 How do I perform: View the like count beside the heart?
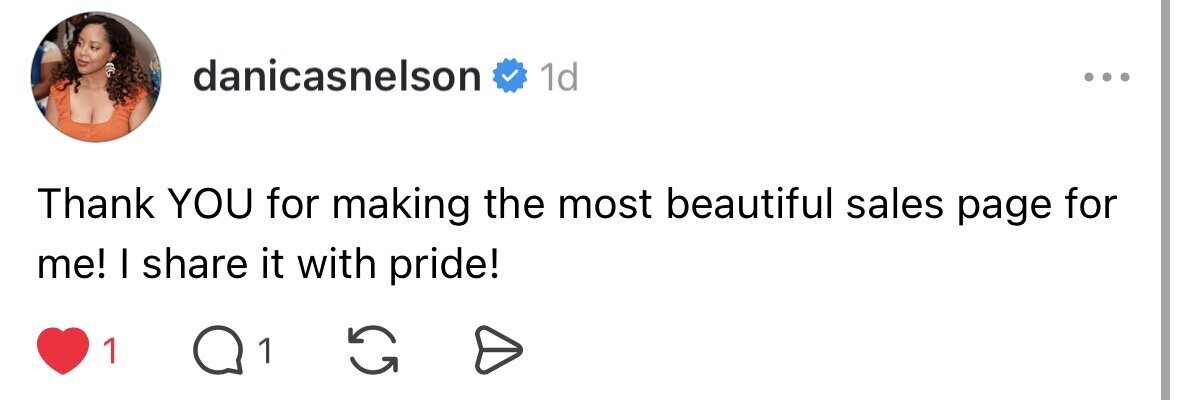(x=111, y=351)
